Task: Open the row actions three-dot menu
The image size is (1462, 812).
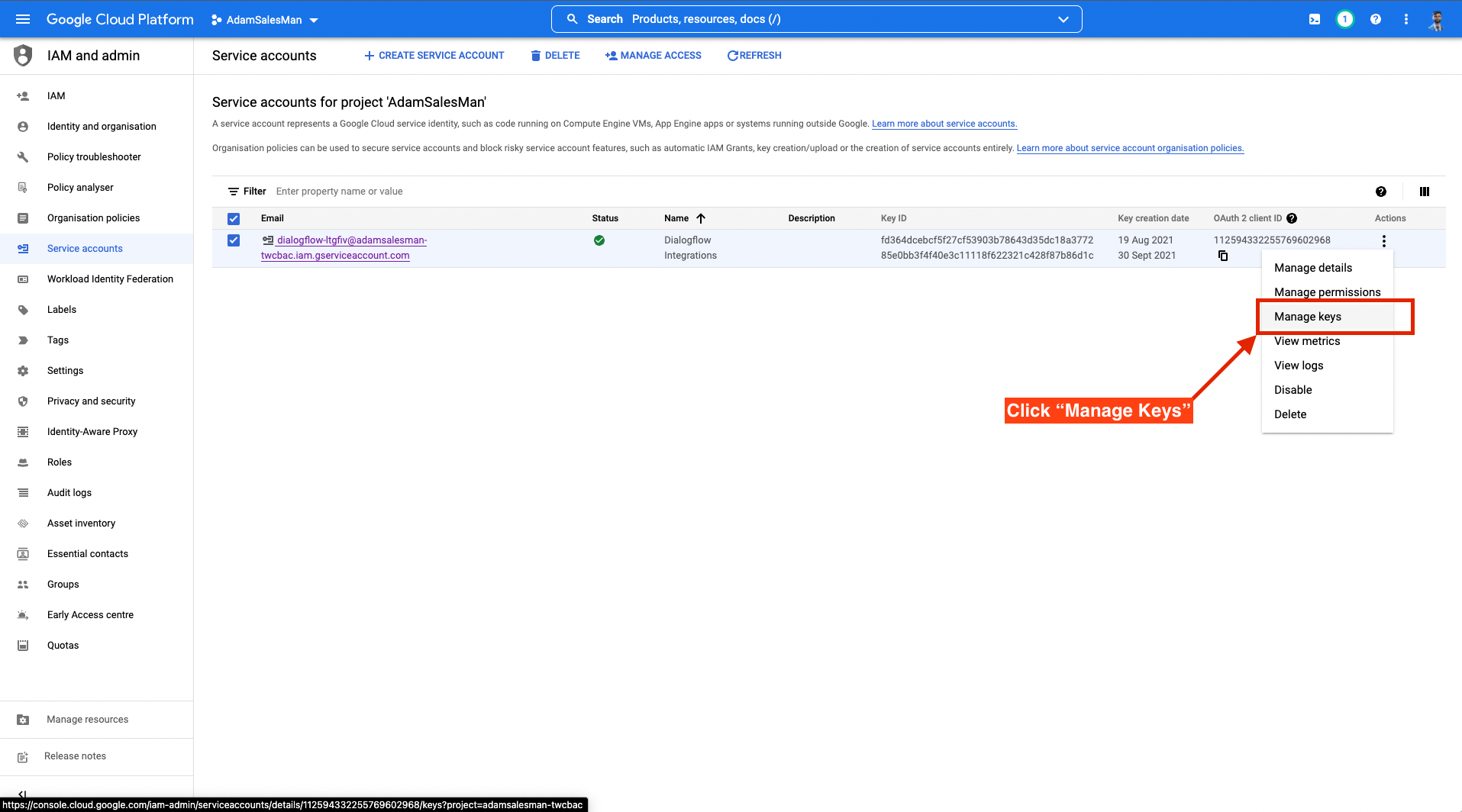Action: click(x=1384, y=241)
